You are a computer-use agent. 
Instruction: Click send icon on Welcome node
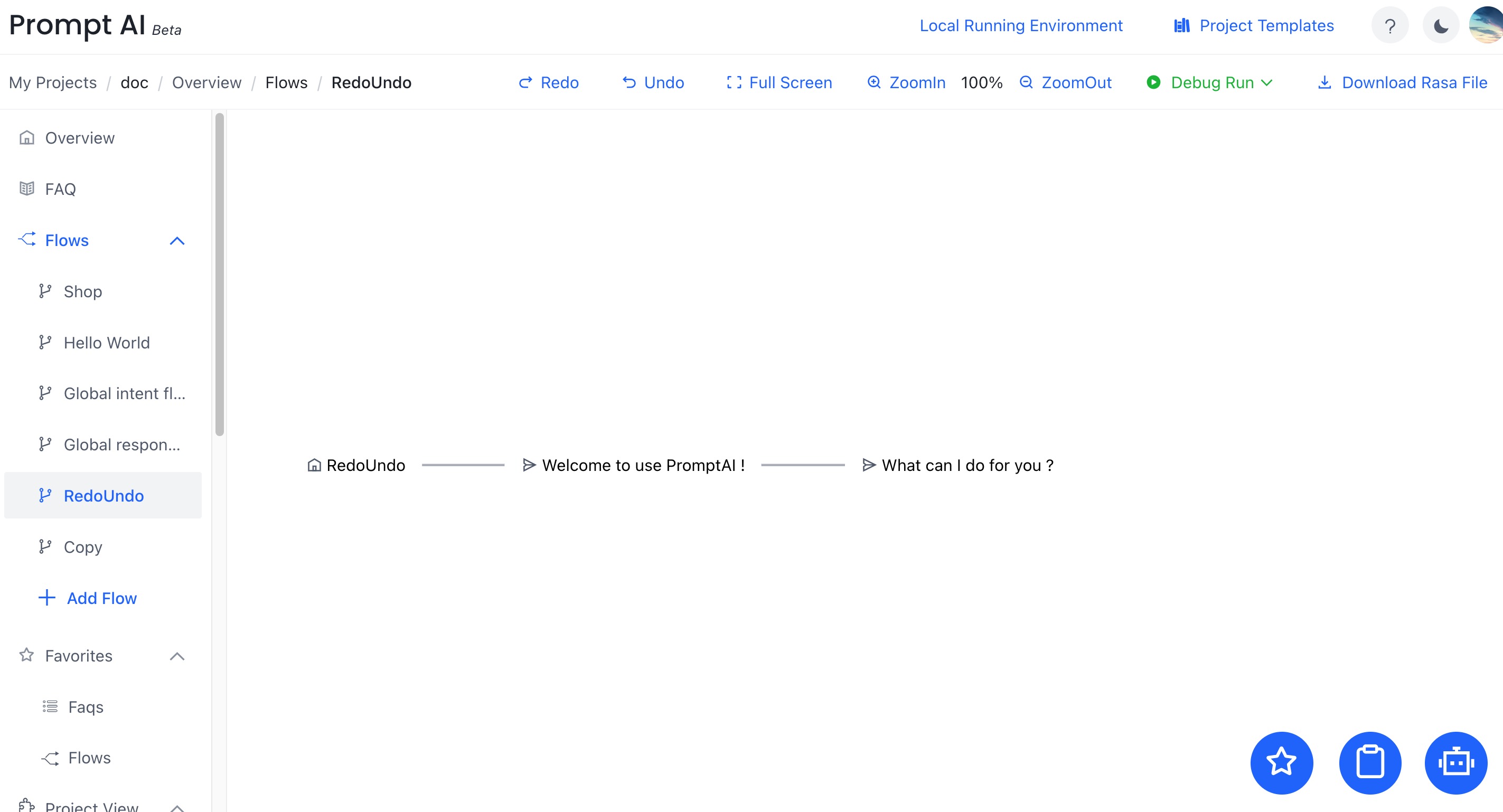click(529, 465)
